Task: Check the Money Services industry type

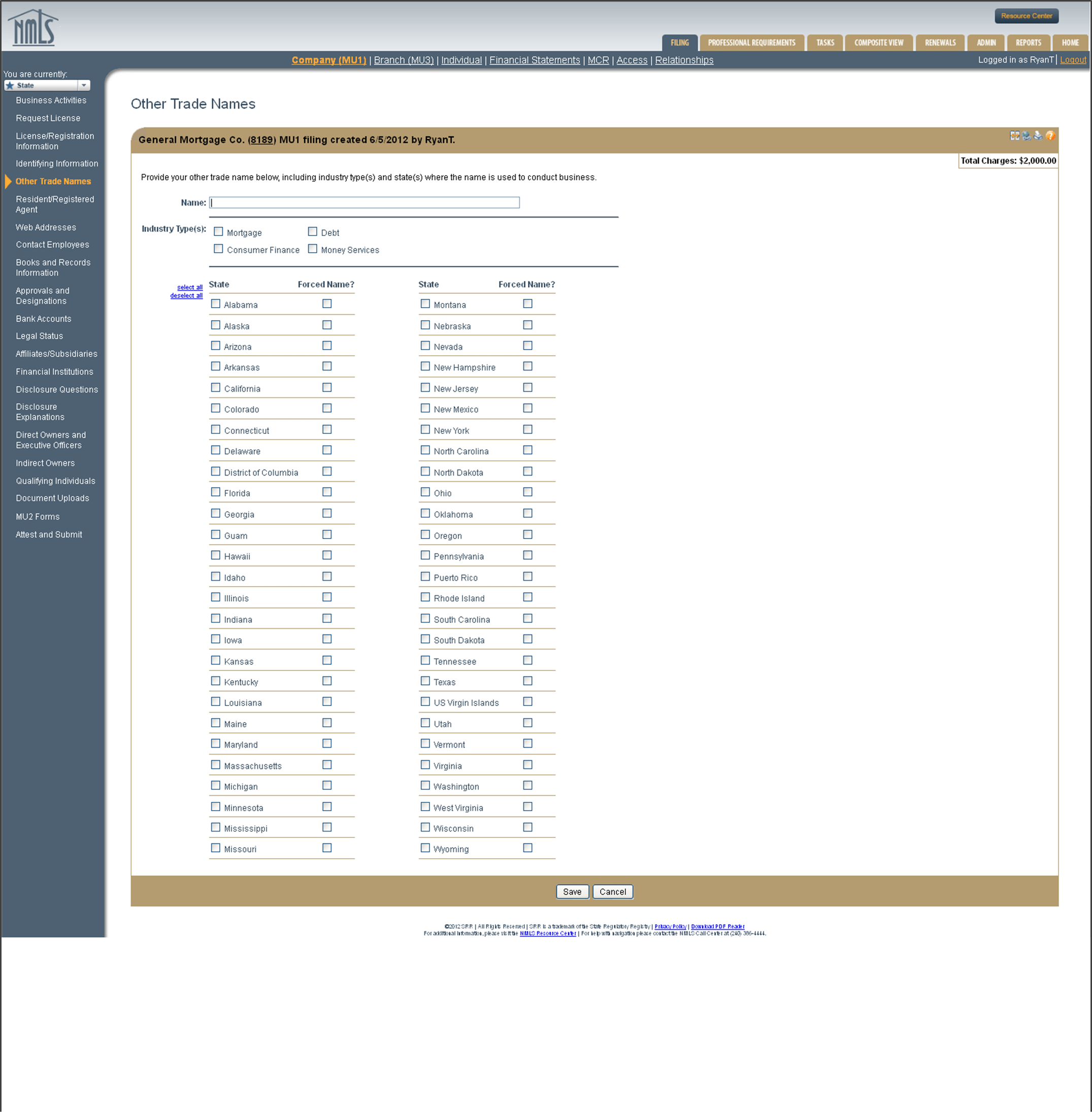Action: pos(313,248)
